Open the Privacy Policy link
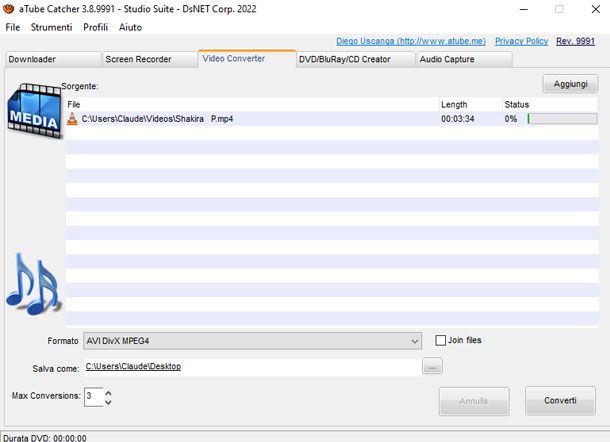Image resolution: width=610 pixels, height=442 pixels. pos(521,41)
